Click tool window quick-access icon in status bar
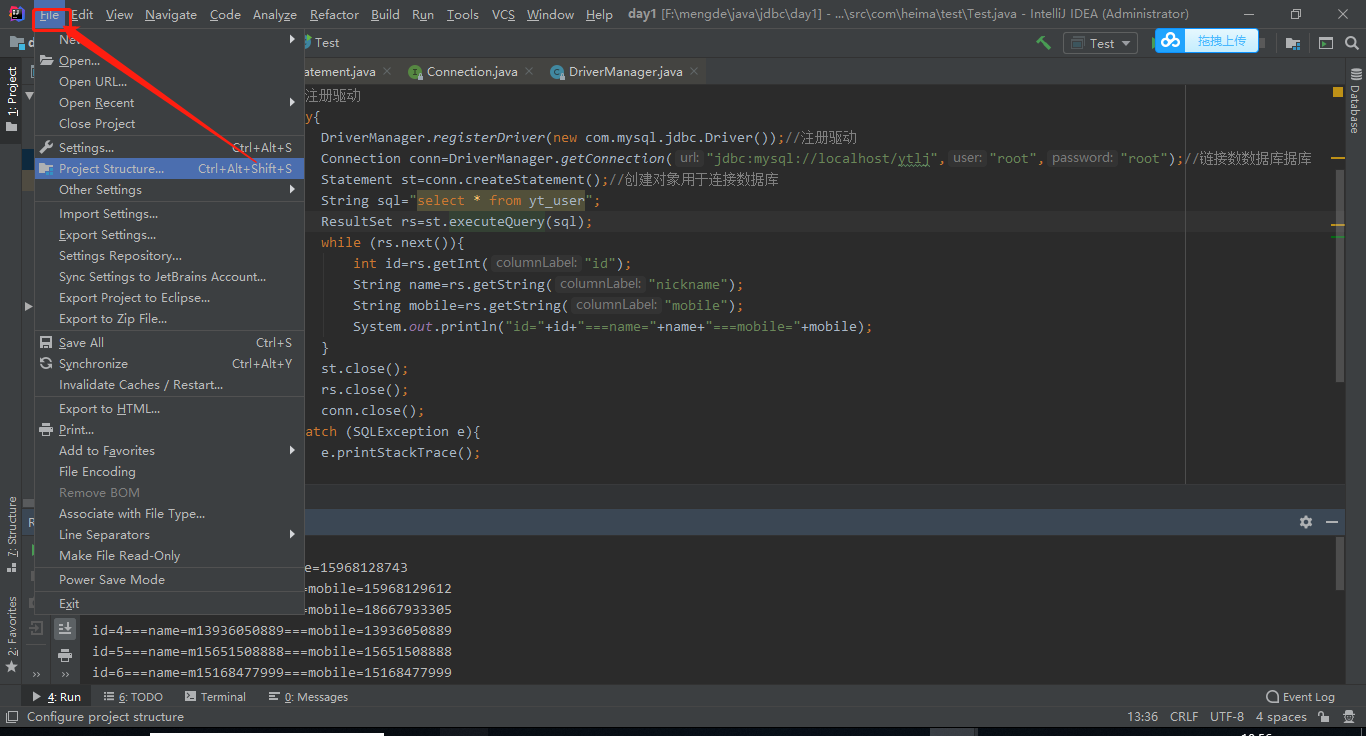 (x=11, y=717)
